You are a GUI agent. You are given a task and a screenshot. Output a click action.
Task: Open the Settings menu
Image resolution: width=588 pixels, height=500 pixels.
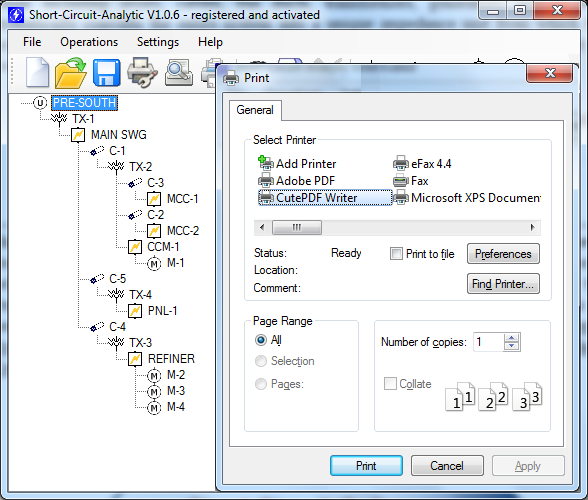coord(158,42)
